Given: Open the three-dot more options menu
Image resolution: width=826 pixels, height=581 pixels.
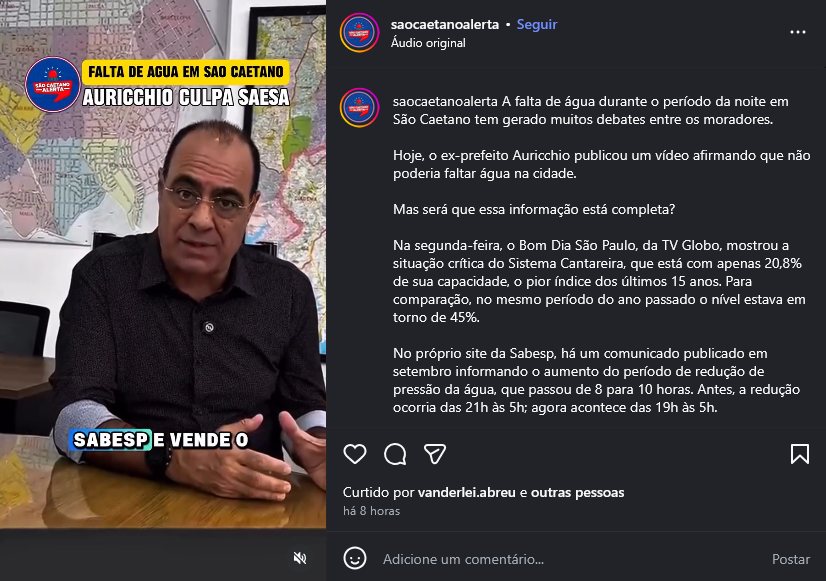Looking at the screenshot, I should 798,32.
